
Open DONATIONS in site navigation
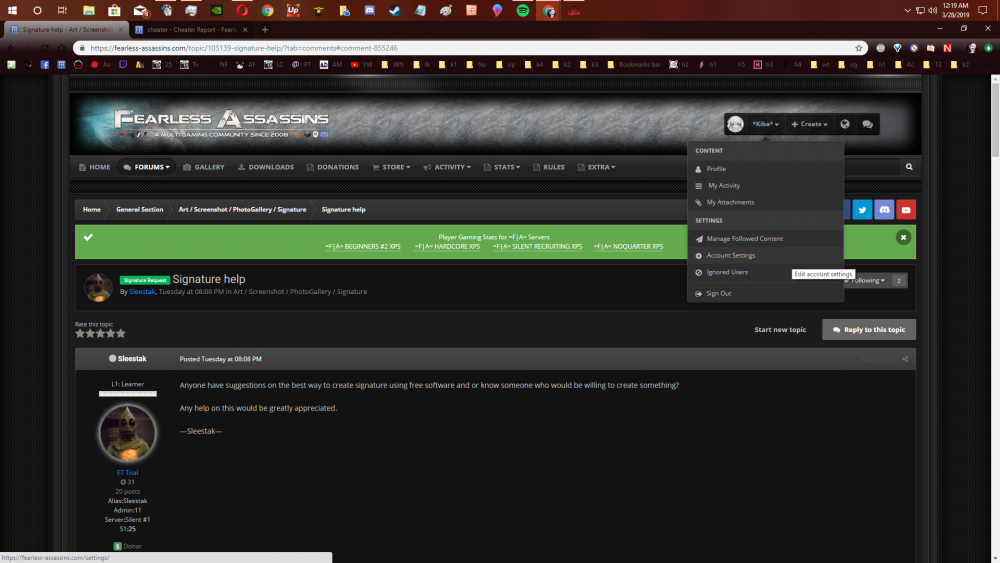coord(332,167)
